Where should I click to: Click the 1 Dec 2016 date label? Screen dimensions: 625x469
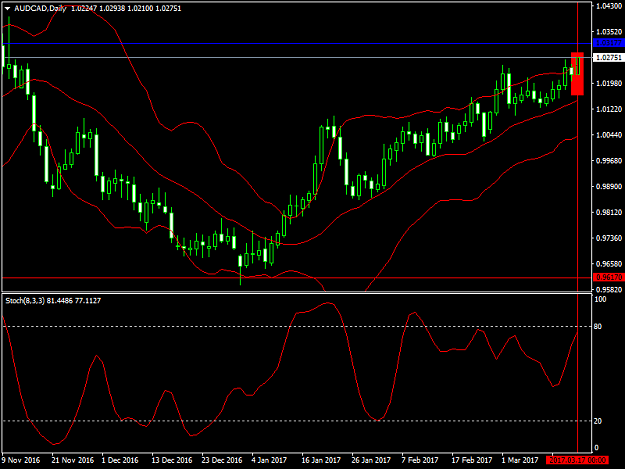point(120,460)
